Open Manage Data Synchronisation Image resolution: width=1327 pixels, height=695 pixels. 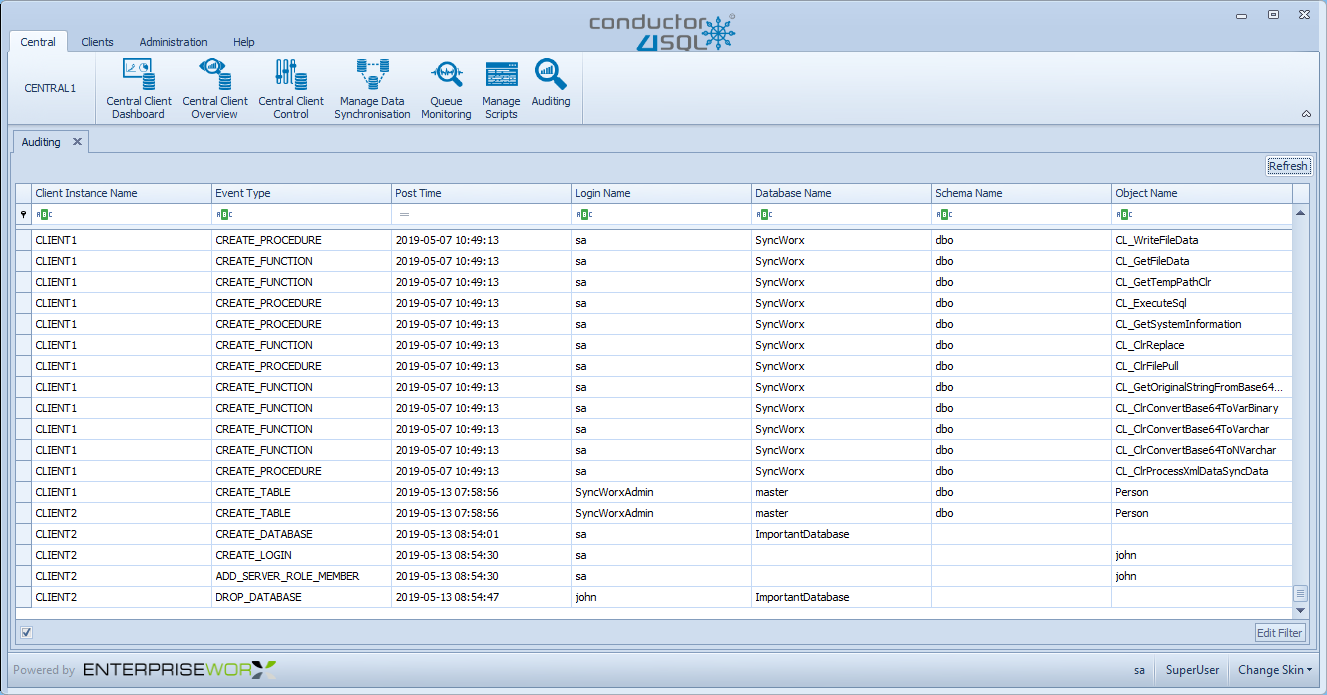(372, 89)
